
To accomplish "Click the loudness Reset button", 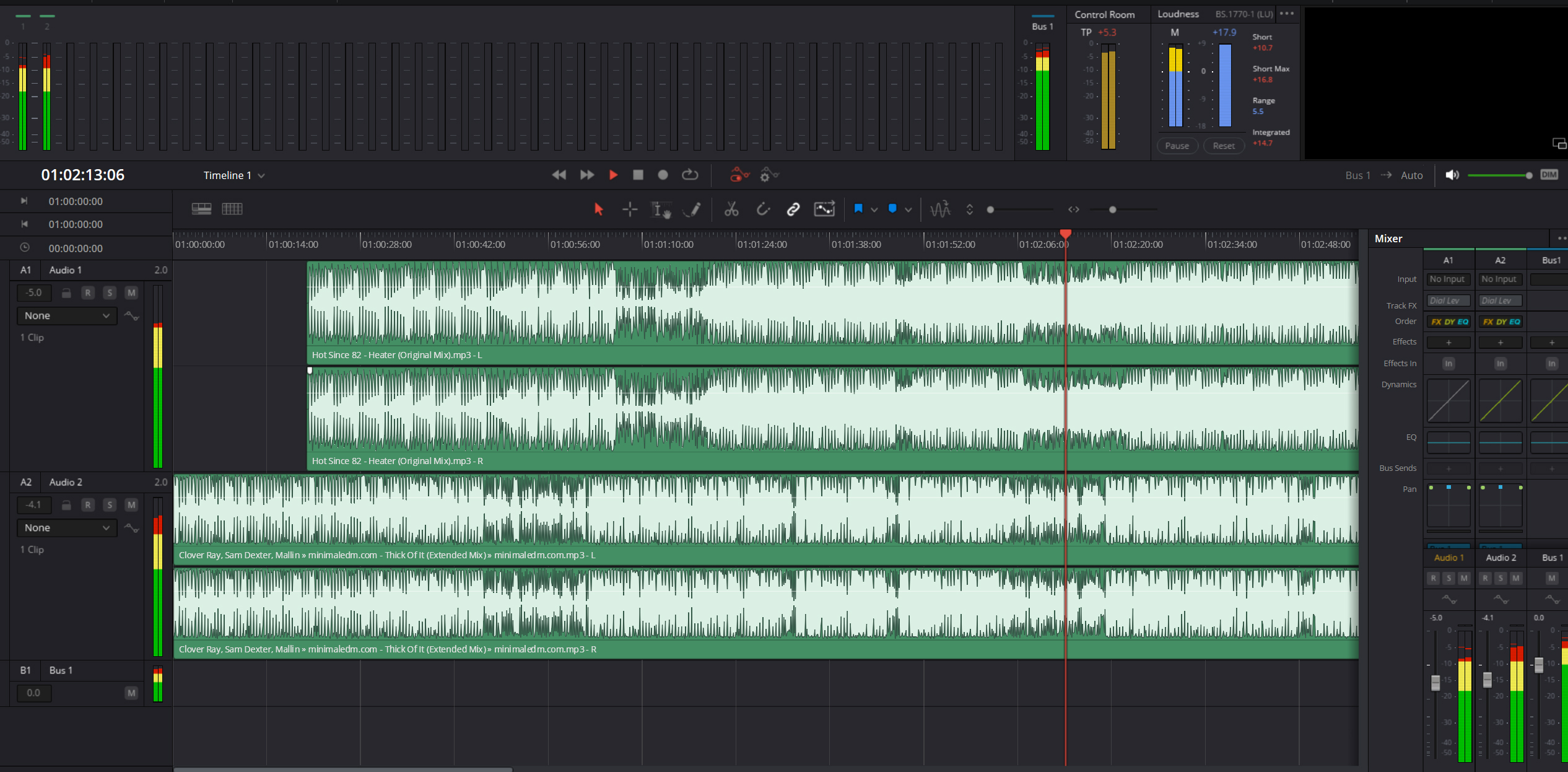I will point(1223,146).
